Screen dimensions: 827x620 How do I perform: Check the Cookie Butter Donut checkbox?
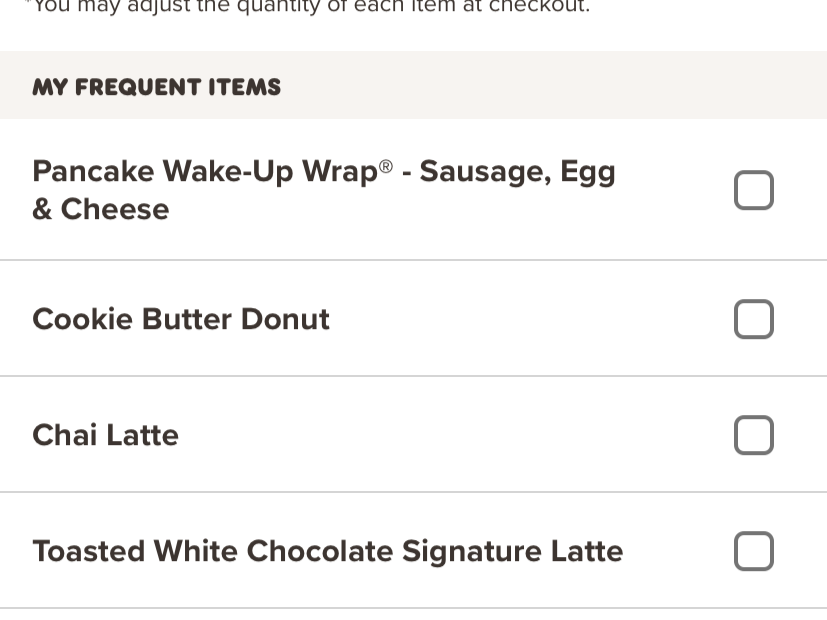tap(753, 319)
